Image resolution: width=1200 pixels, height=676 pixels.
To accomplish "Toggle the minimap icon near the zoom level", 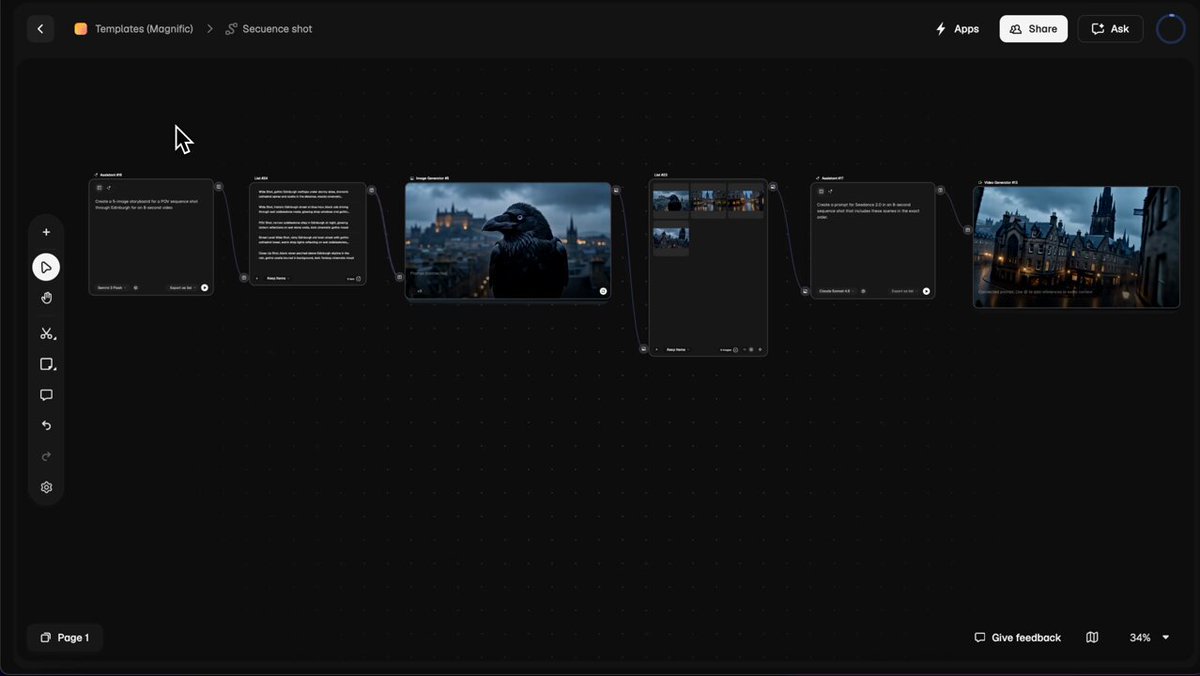I will point(1093,637).
